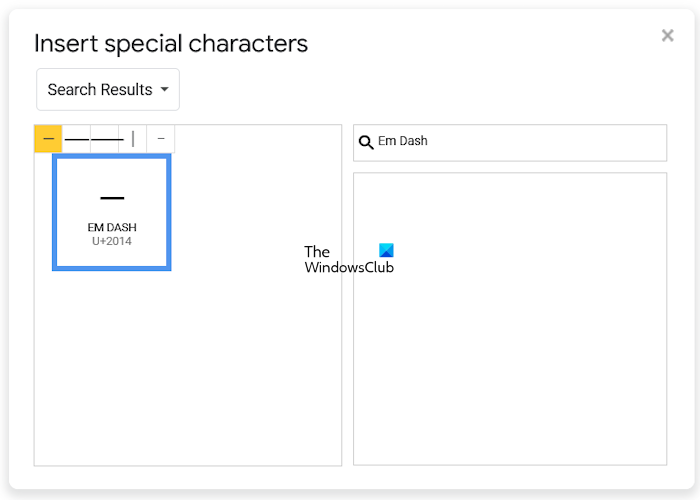Open the Search Results dropdown
Screen dimensions: 700x500
pyautogui.click(x=107, y=90)
